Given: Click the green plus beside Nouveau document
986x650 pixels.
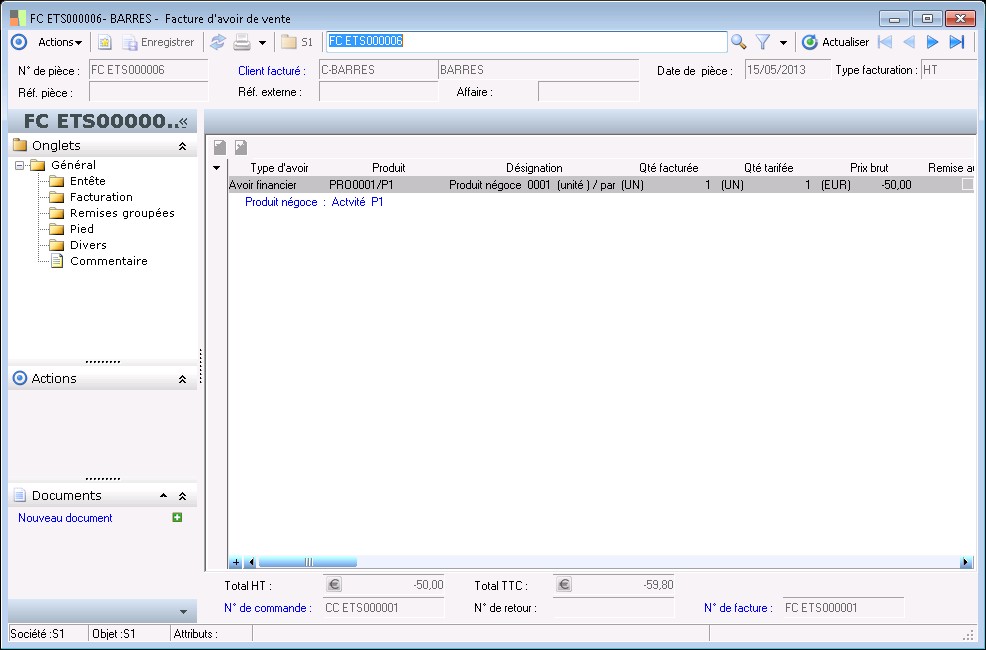Looking at the screenshot, I should (x=177, y=518).
